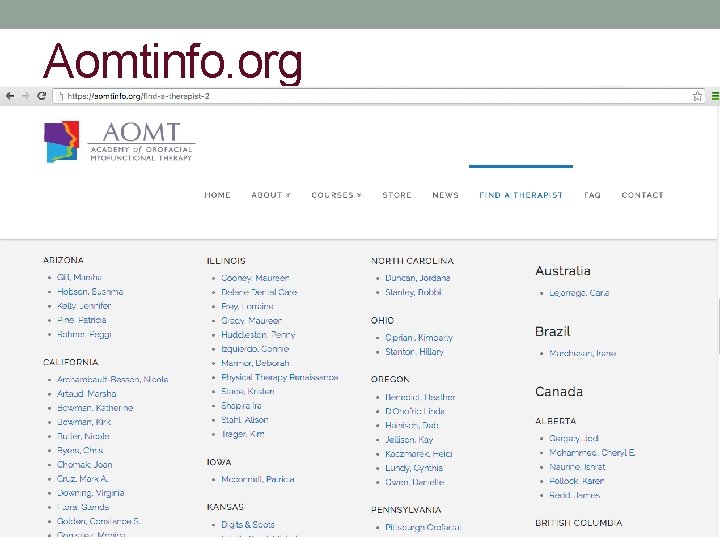Open Lejarraga, Cara link under Australia
Viewport: 720px width, 540px height.
tap(579, 293)
